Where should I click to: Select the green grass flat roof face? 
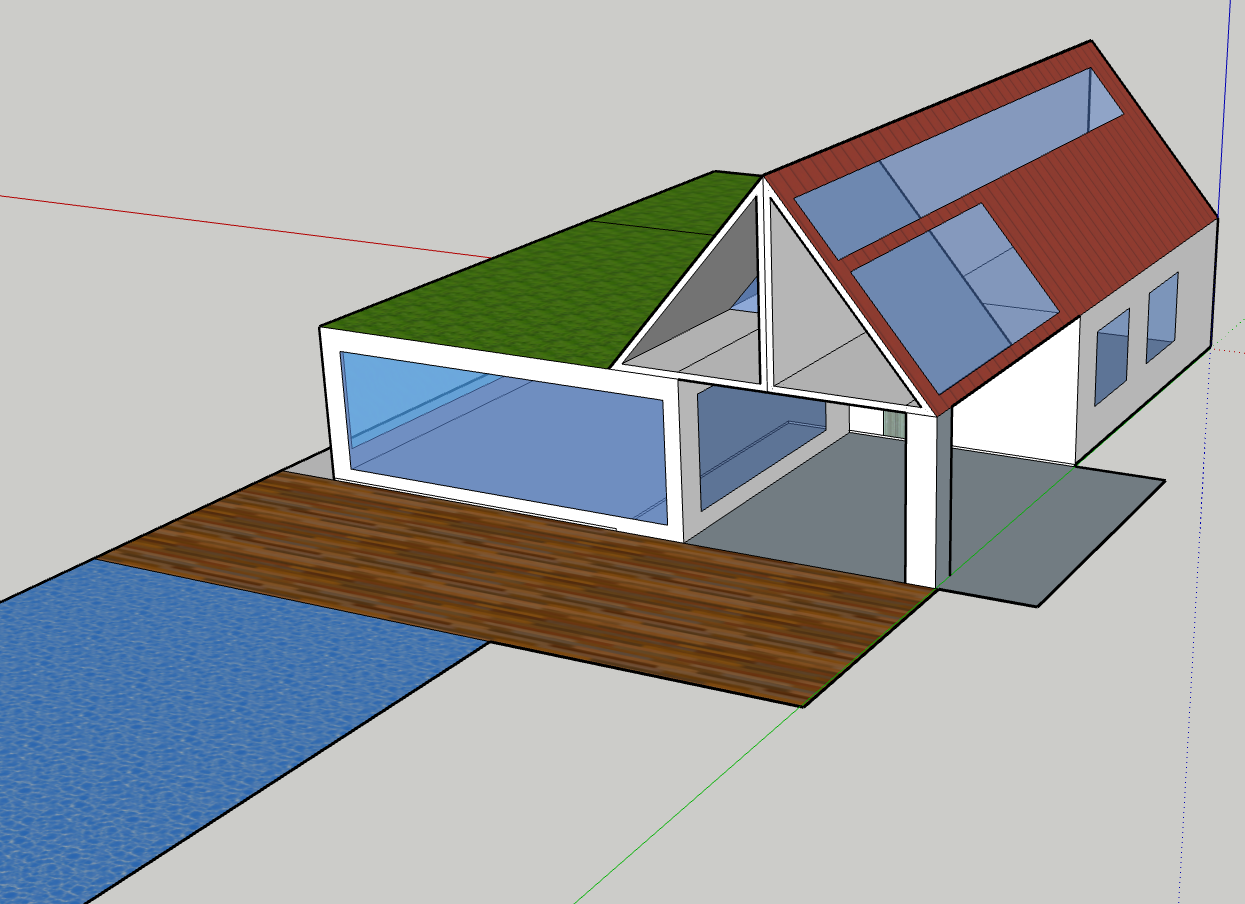click(x=540, y=280)
